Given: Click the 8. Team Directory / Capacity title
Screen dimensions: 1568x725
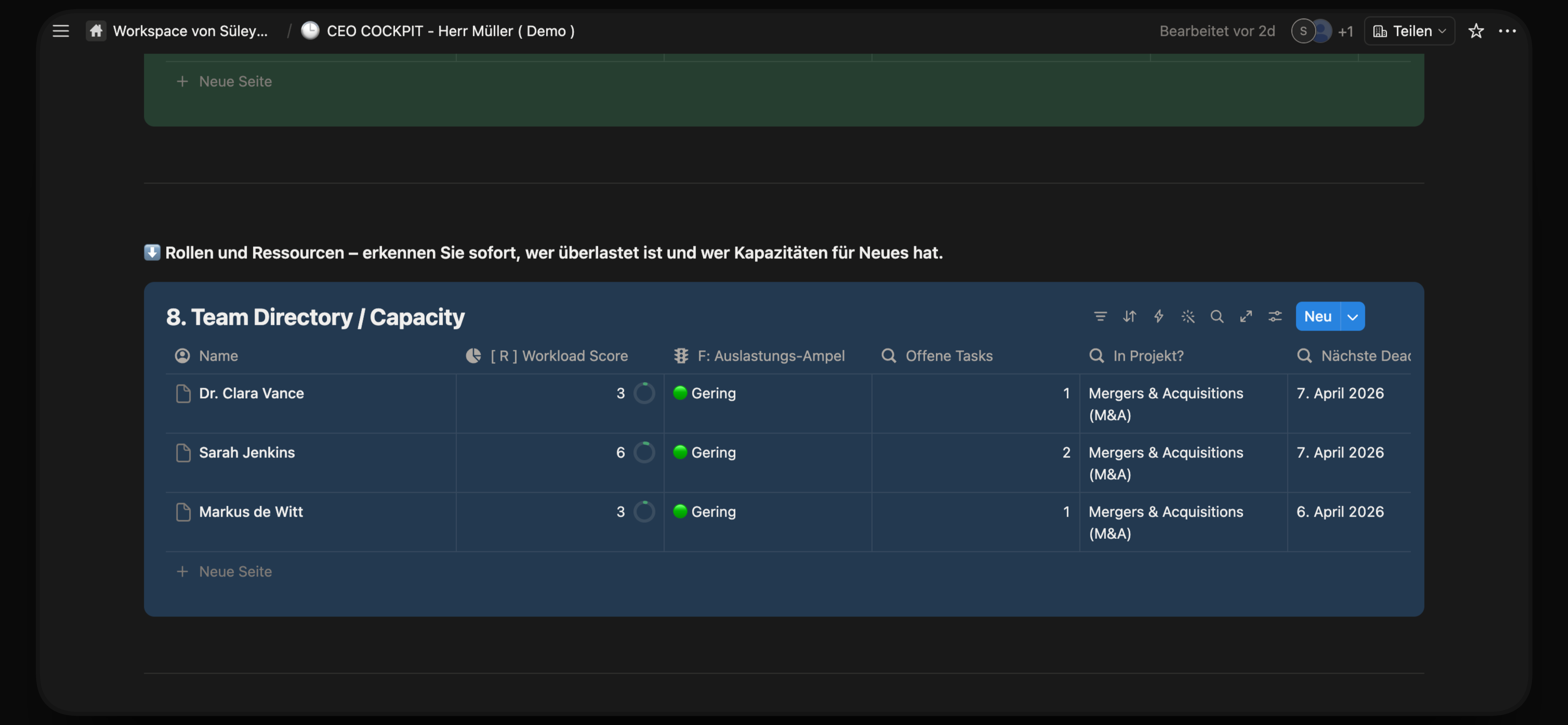Looking at the screenshot, I should (315, 317).
